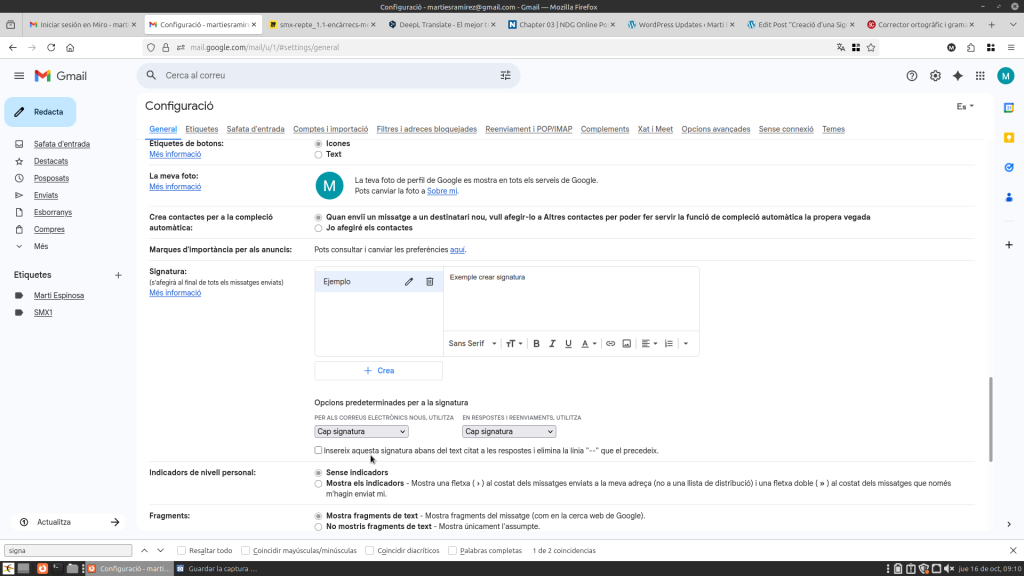Open Gmail settings gear icon
Viewport: 1024px width, 576px height.
pyautogui.click(x=935, y=76)
